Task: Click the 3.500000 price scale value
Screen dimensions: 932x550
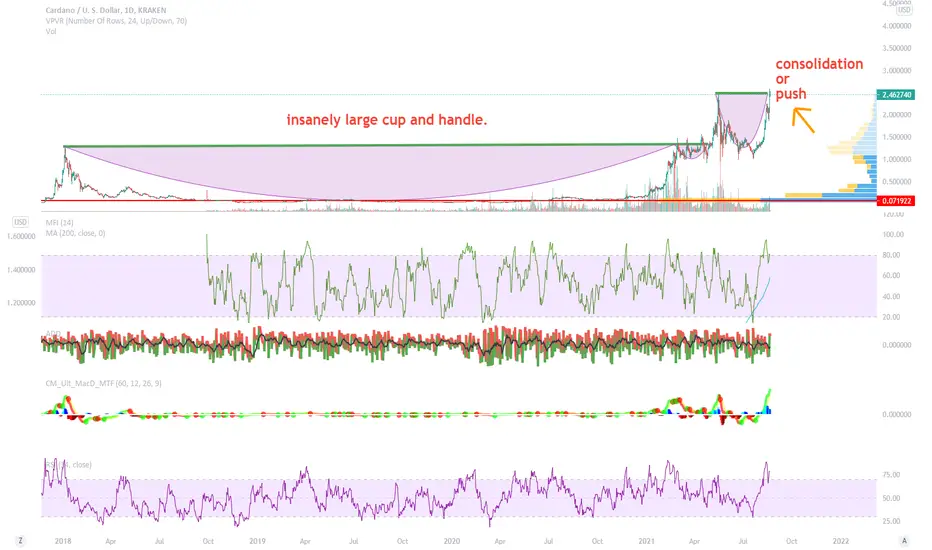Action: (896, 48)
